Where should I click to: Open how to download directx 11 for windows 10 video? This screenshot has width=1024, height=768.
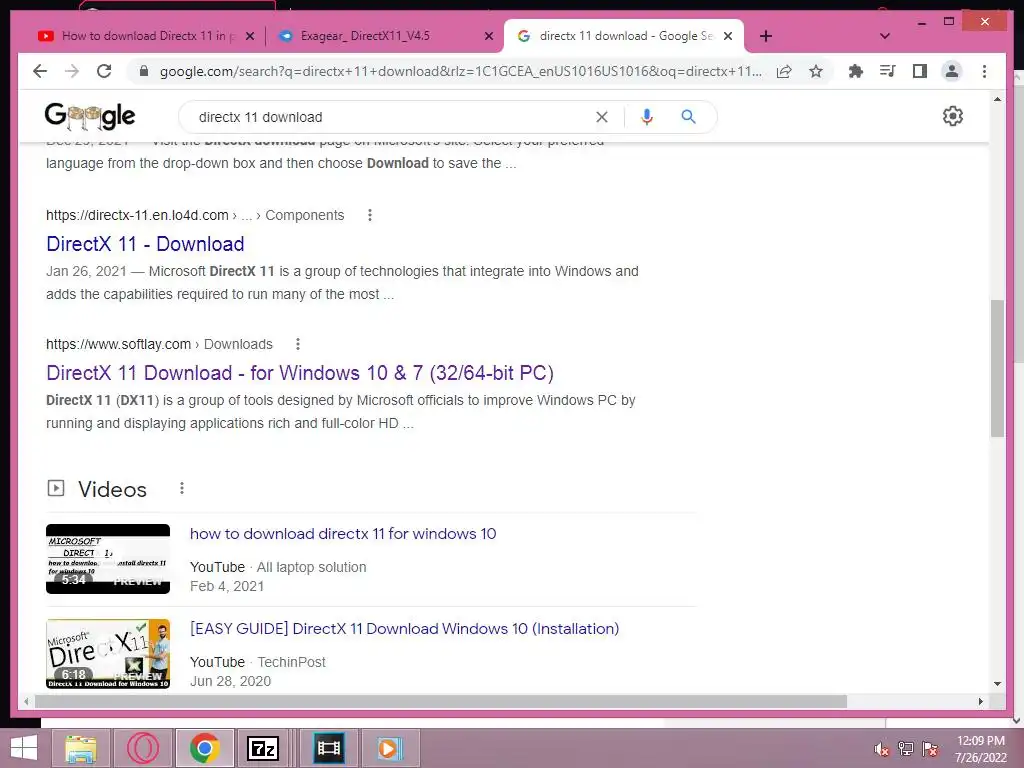tap(343, 534)
